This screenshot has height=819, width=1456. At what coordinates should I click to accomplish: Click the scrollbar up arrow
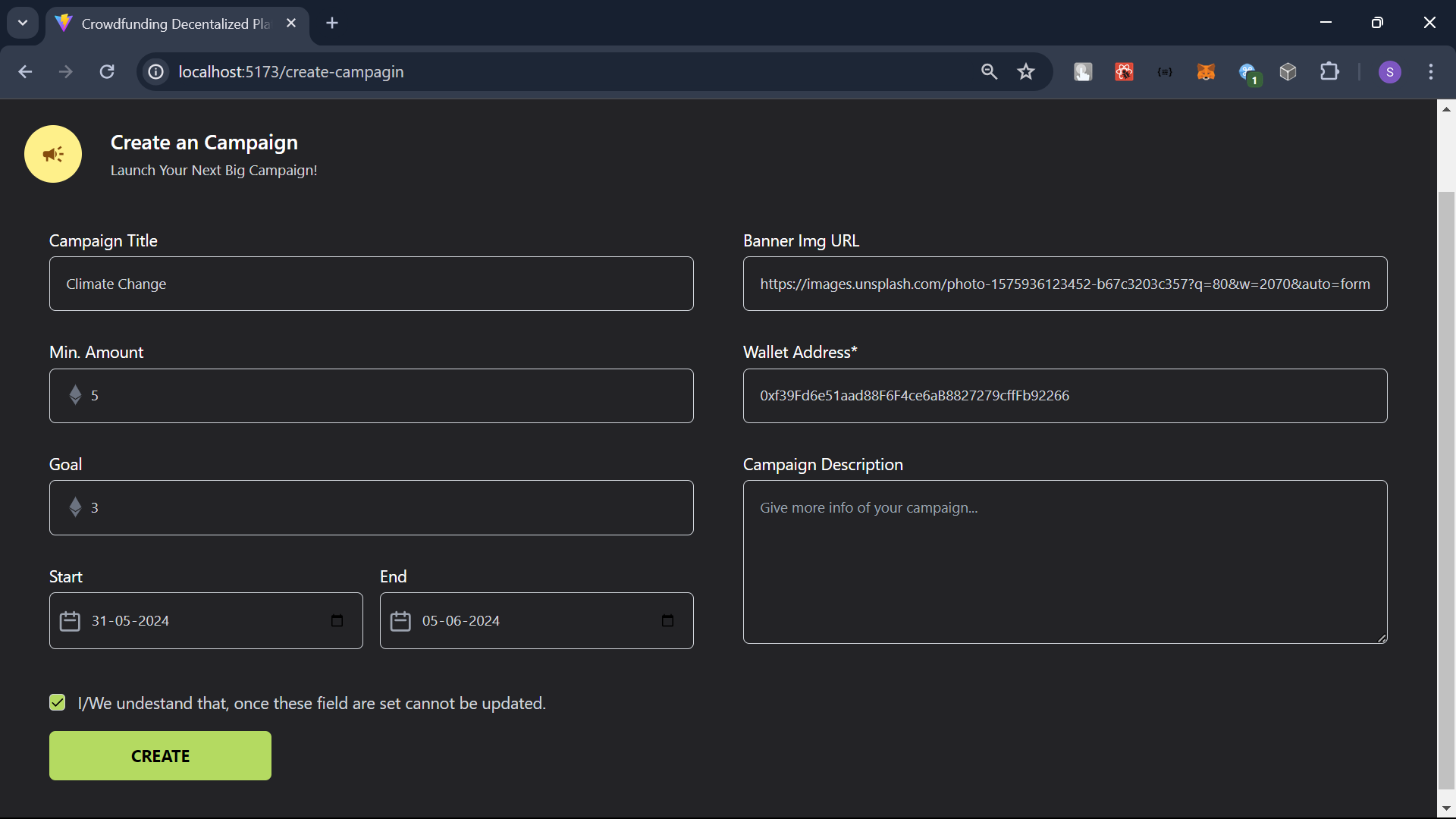point(1446,109)
